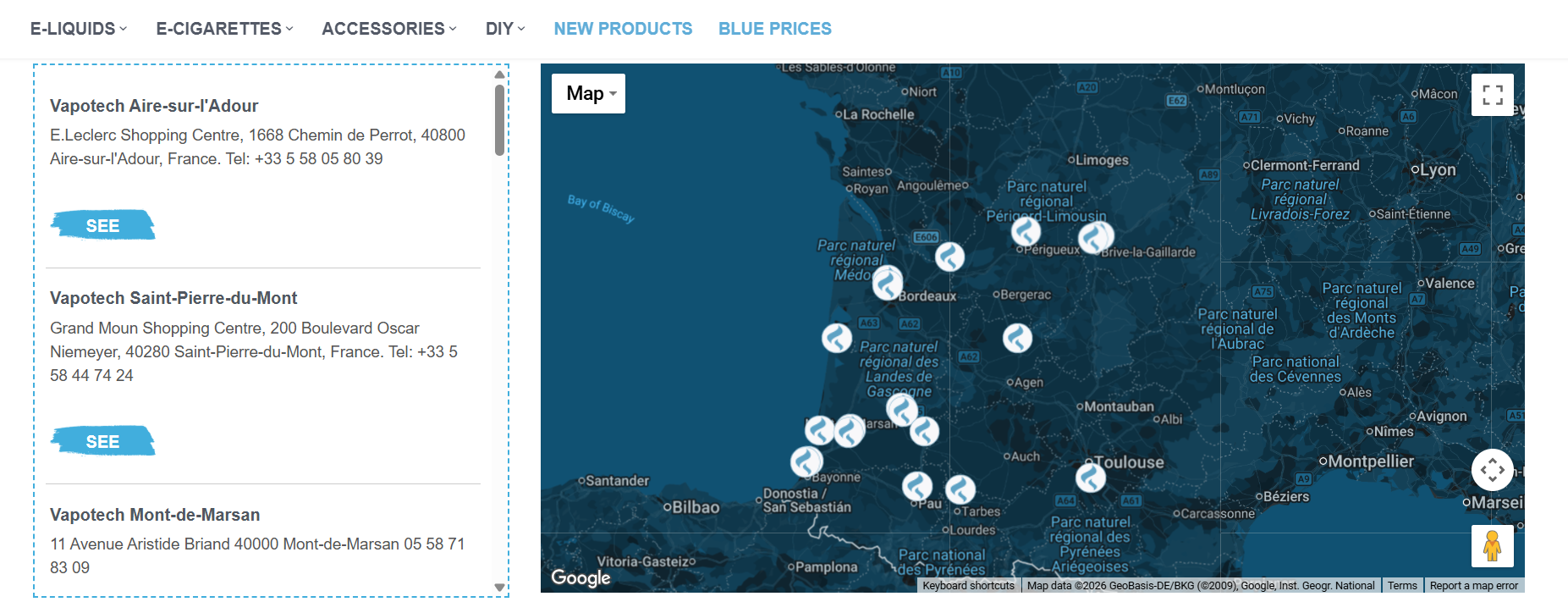Screen dimensions: 1568x613
Task: Click the Carcassonne city label
Action: [x=1218, y=514]
